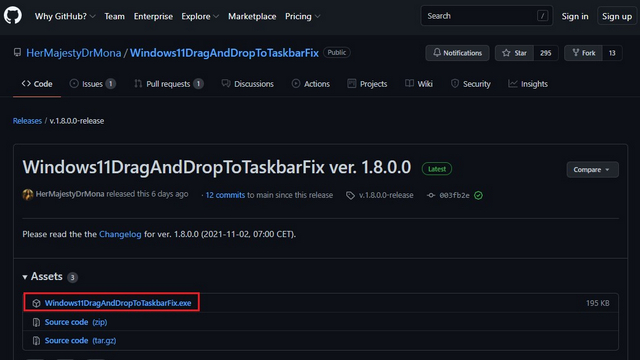Viewport: 640px width, 360px height.
Task: Open the Marketplace page
Action: click(x=252, y=16)
